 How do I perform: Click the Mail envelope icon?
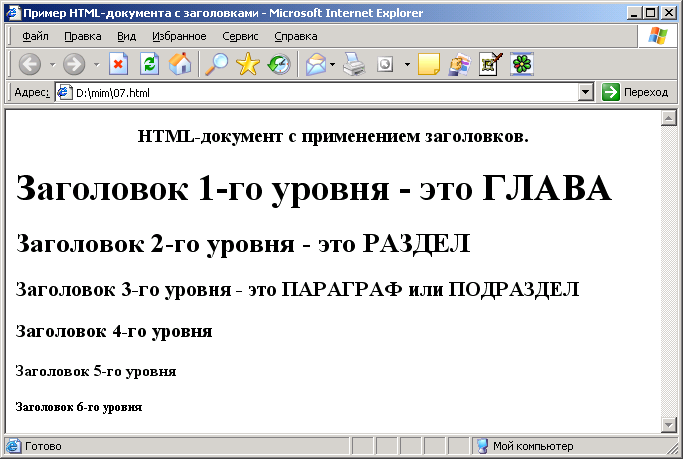(316, 64)
